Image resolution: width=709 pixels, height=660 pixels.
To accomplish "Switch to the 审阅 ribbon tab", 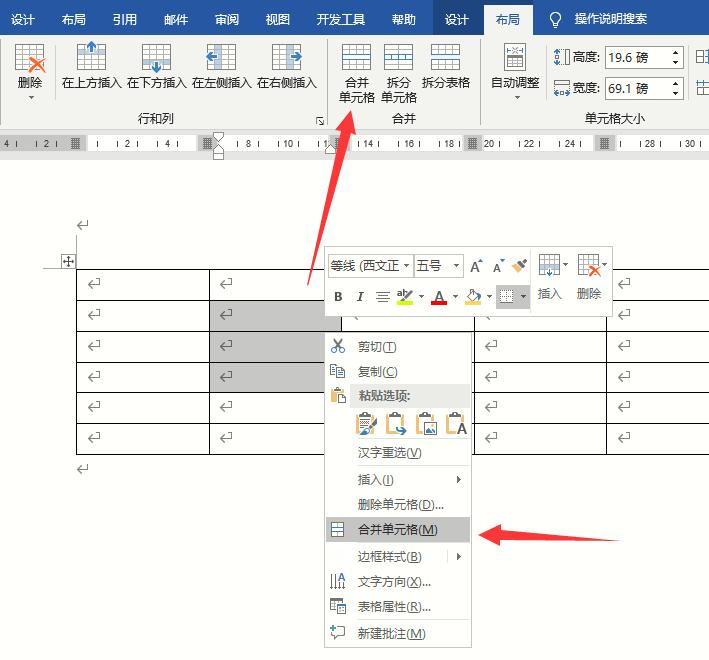I will [x=227, y=19].
